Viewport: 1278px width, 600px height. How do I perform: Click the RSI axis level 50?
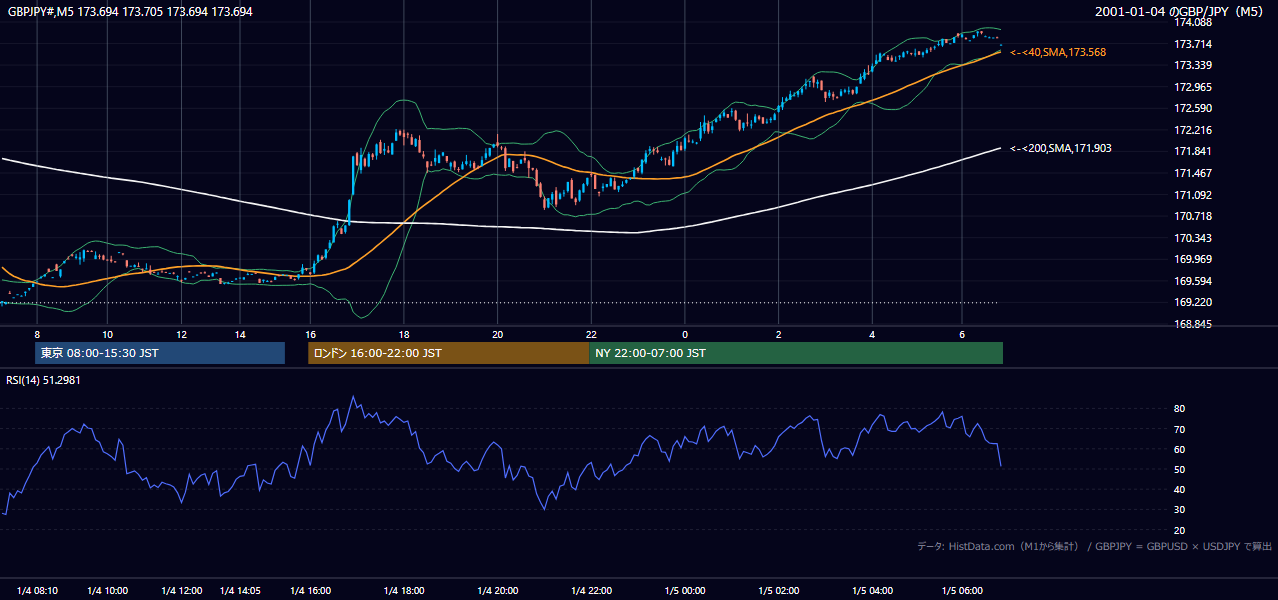pos(1179,469)
